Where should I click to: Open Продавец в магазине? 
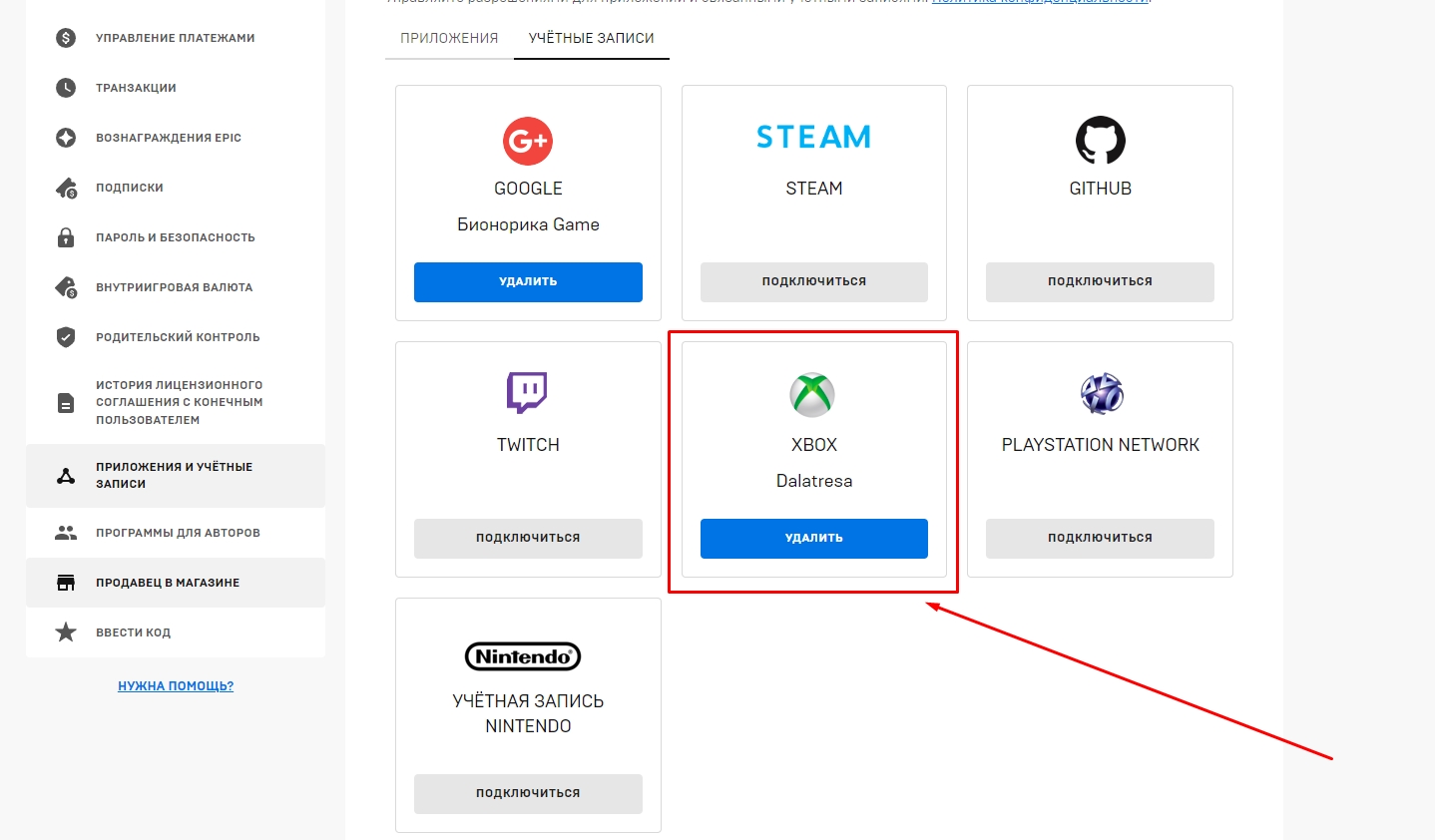click(x=176, y=583)
